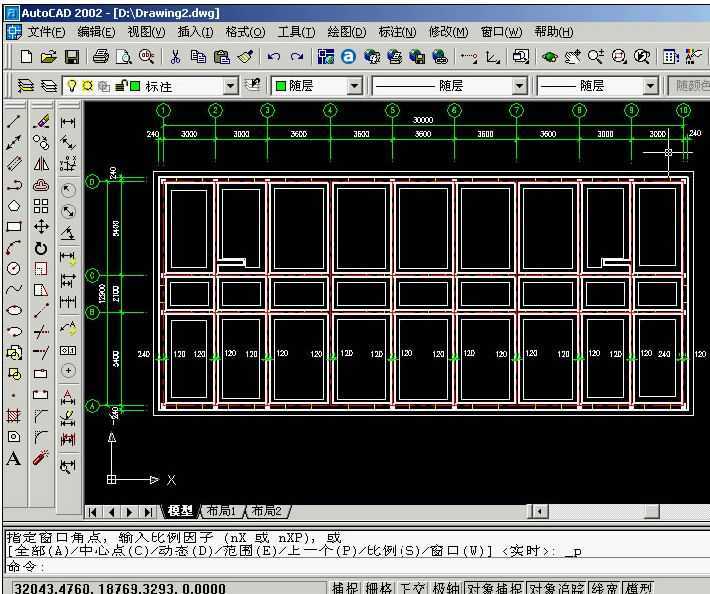The width and height of the screenshot is (710, 594).
Task: Expand the lineweight 随层 dropdown arrow
Action: point(650,86)
